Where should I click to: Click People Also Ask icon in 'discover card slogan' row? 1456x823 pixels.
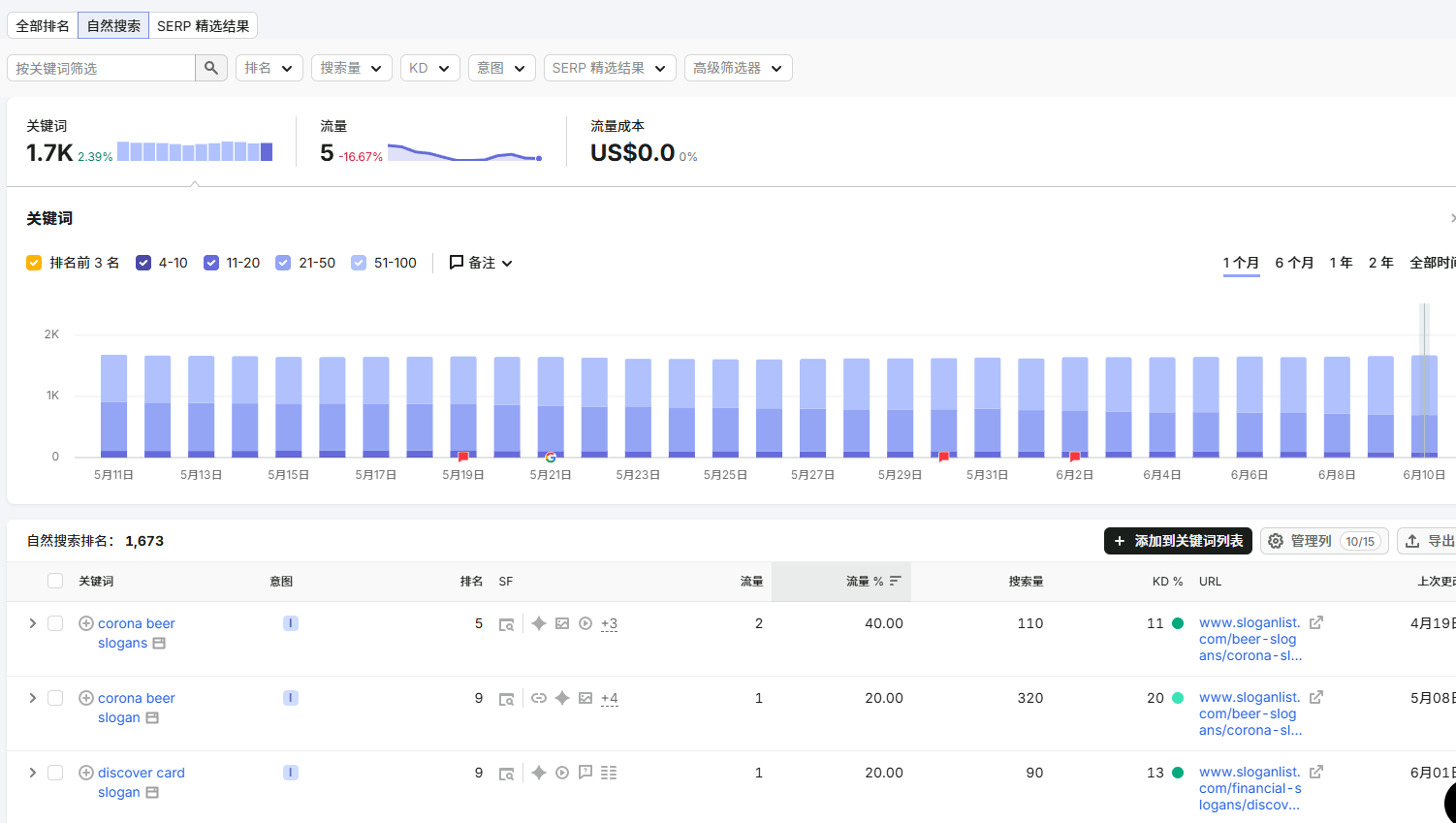(x=586, y=773)
